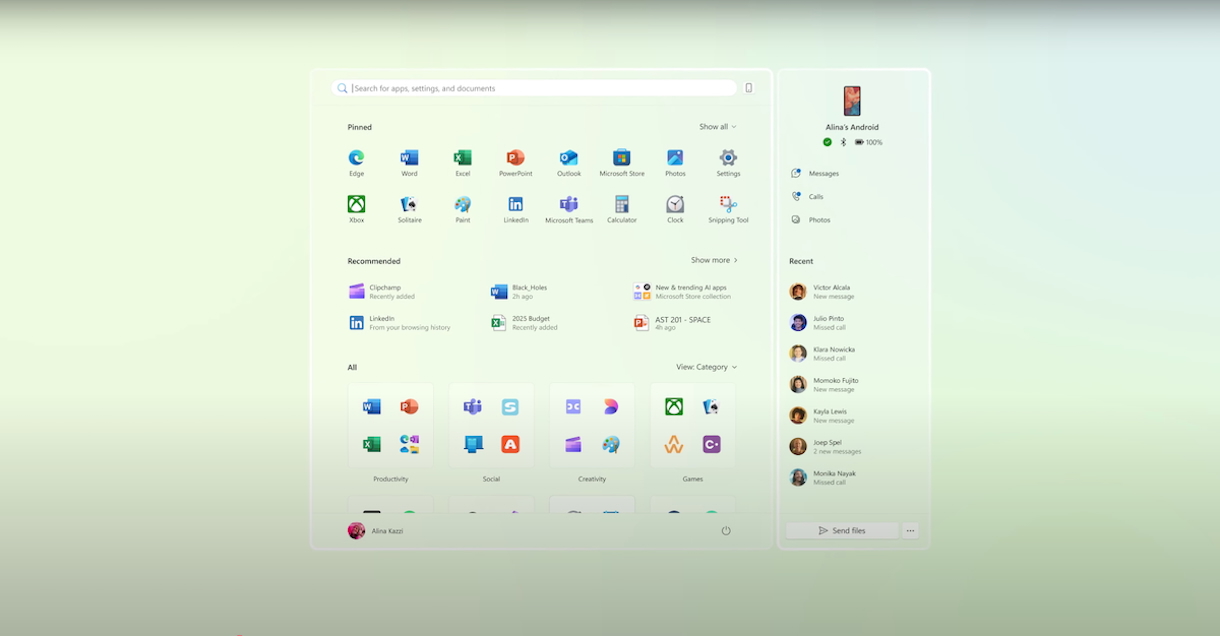Click the battery 100% indicator
The image size is (1220, 636).
868,142
